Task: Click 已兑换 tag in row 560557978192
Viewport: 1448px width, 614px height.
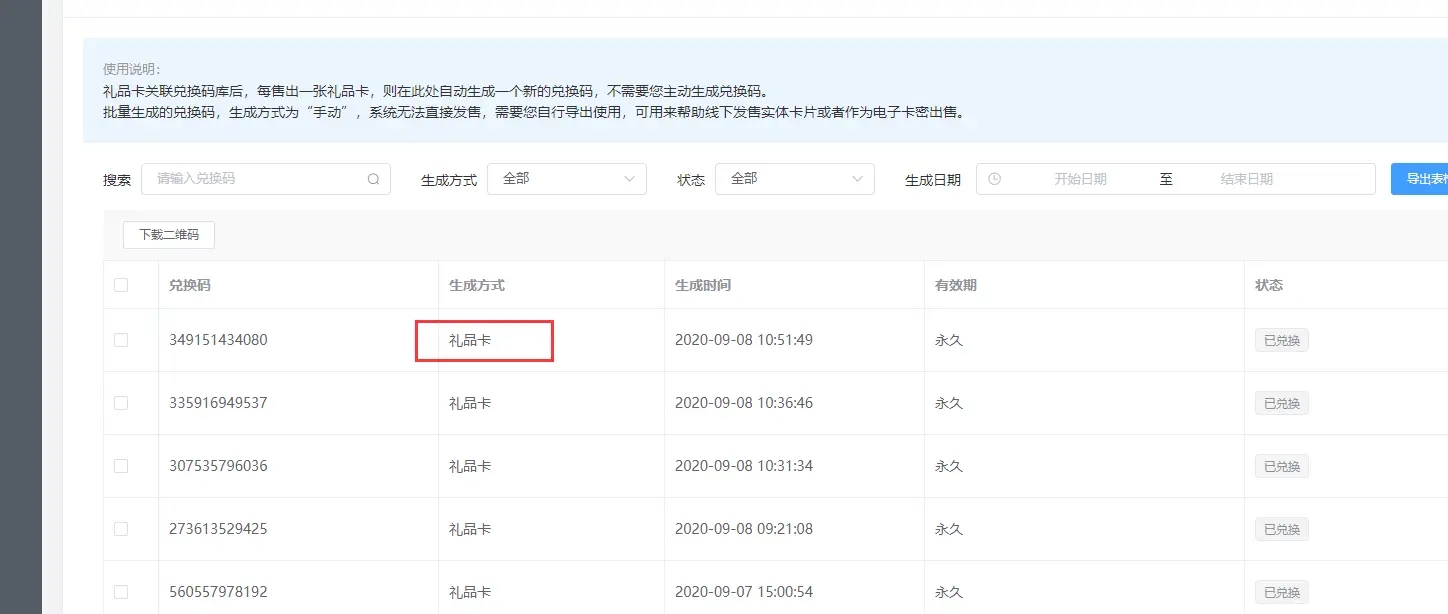Action: click(x=1282, y=592)
